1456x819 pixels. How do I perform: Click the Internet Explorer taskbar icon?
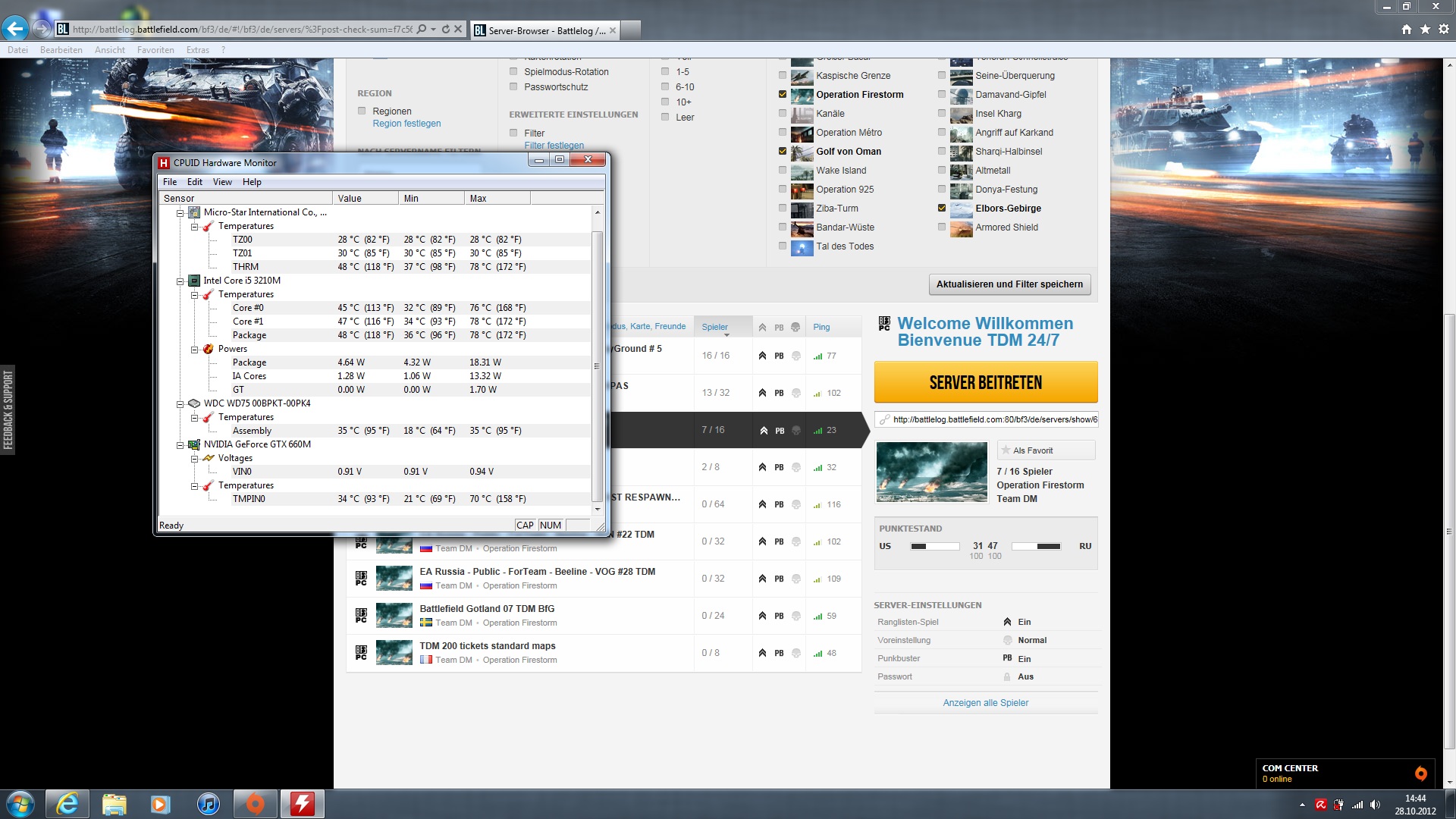pyautogui.click(x=67, y=804)
